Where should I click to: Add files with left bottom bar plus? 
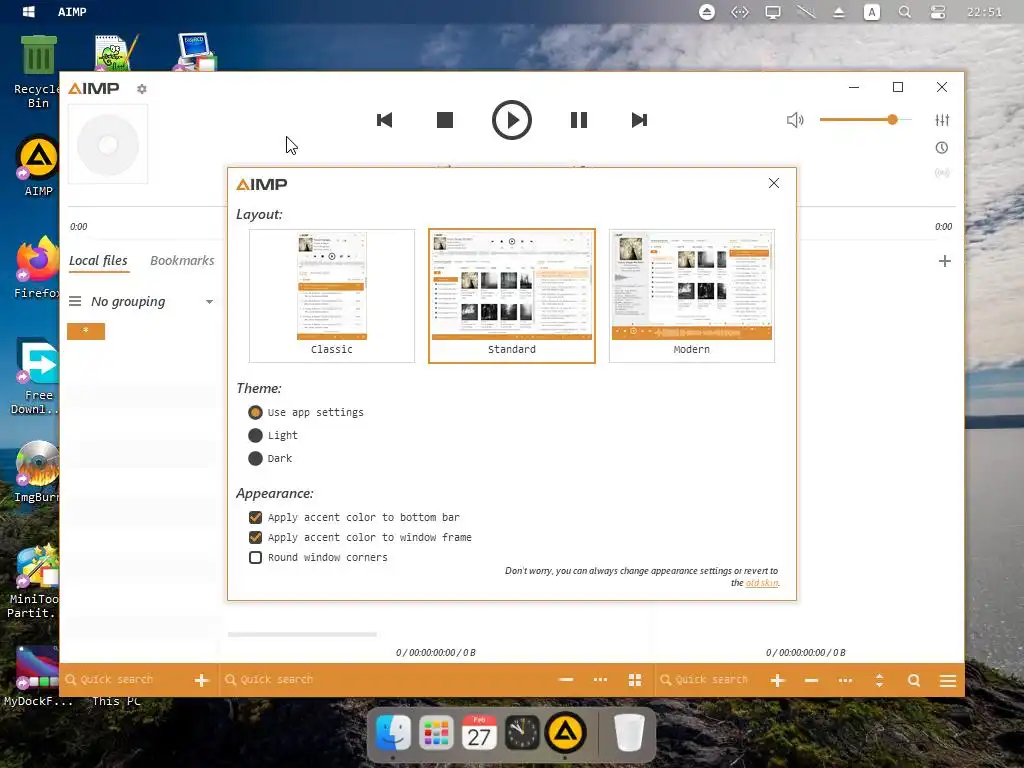click(202, 680)
